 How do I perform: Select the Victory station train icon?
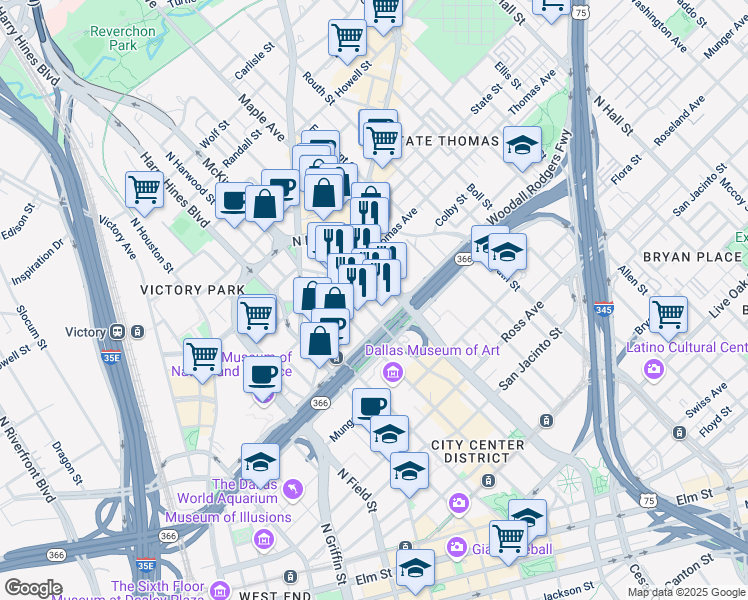(117, 331)
